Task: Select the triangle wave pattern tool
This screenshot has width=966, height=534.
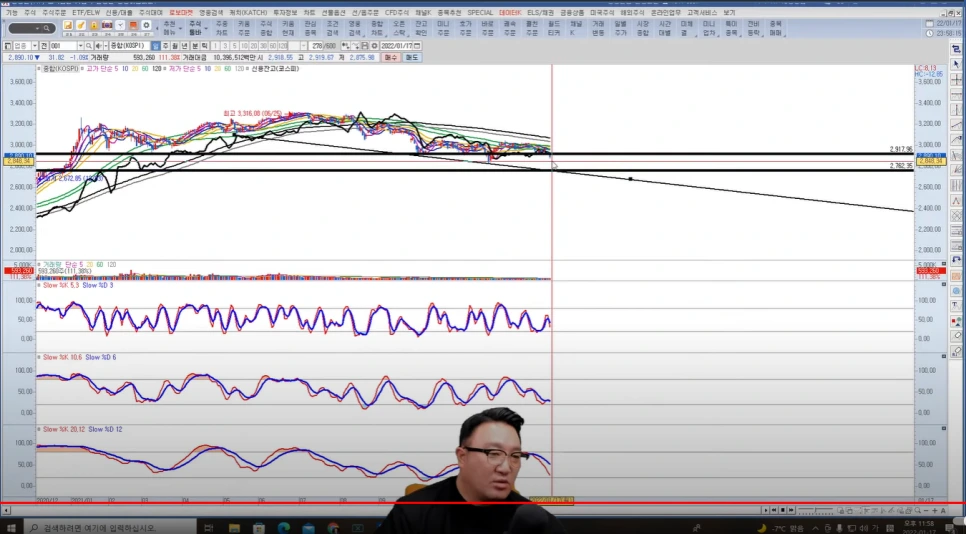Action: tap(956, 200)
